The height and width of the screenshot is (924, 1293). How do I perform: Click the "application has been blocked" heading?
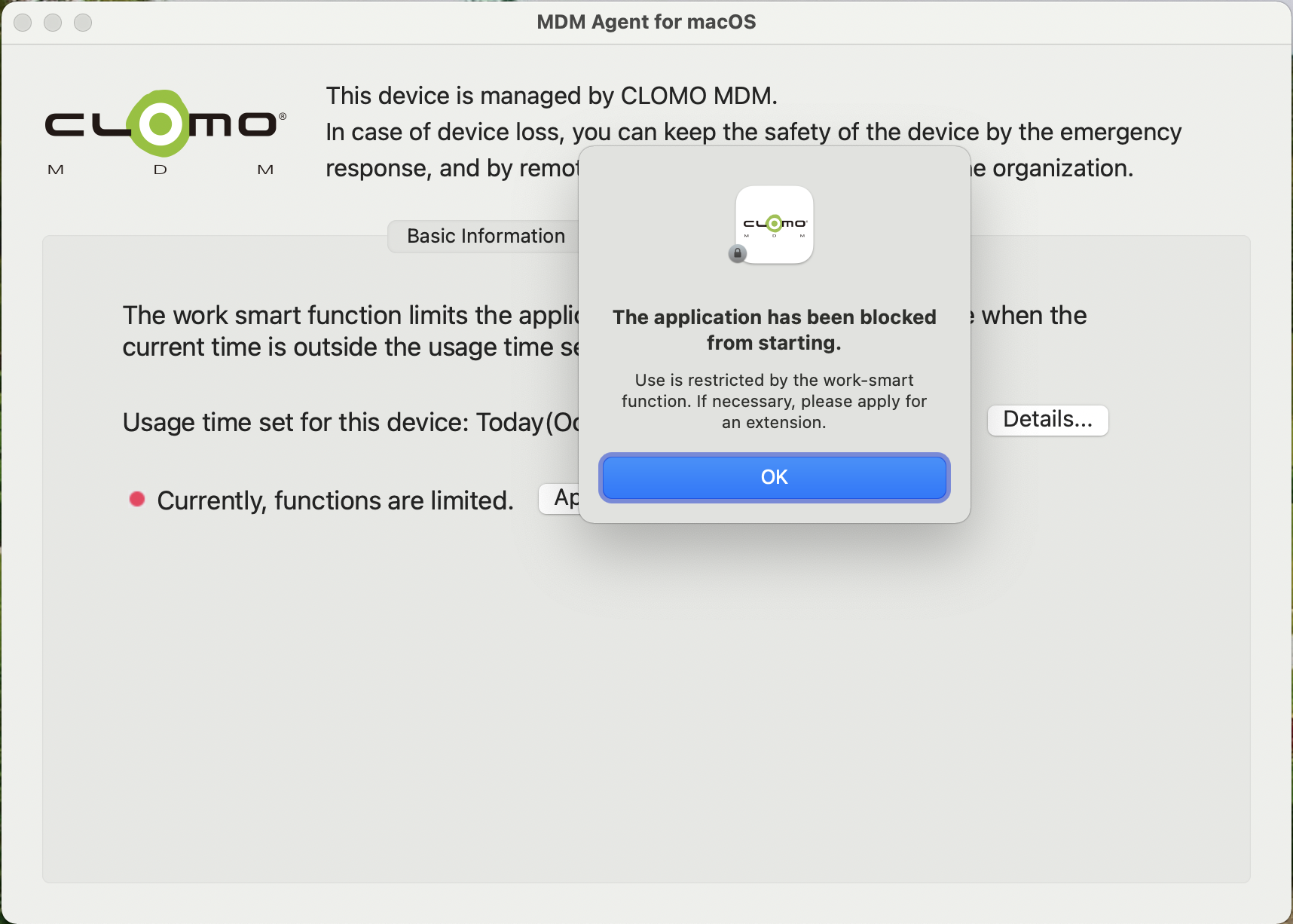[774, 329]
